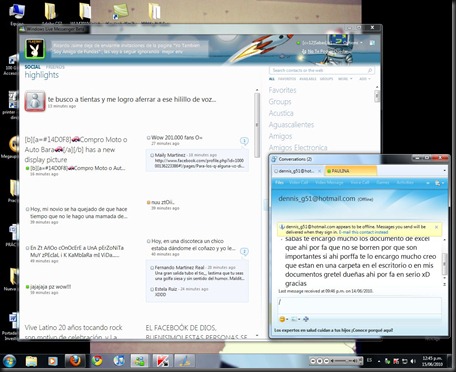Close the dennis_g51 conversation tab
The image size is (456, 372).
(x=319, y=171)
